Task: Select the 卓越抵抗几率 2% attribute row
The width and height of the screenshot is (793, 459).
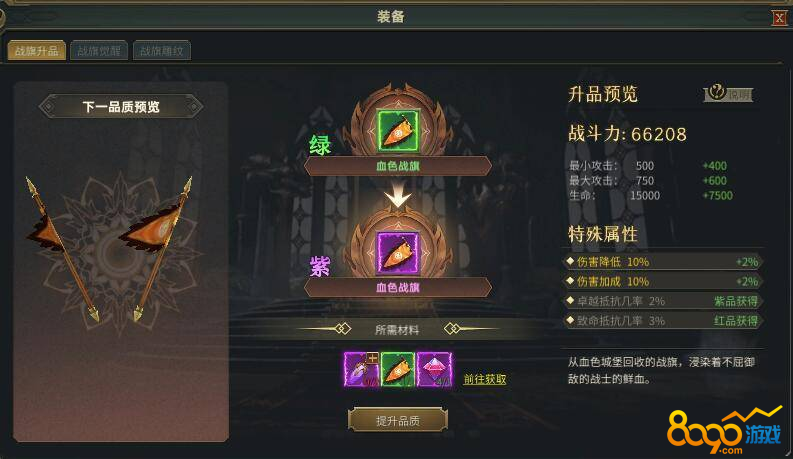Action: click(x=664, y=301)
